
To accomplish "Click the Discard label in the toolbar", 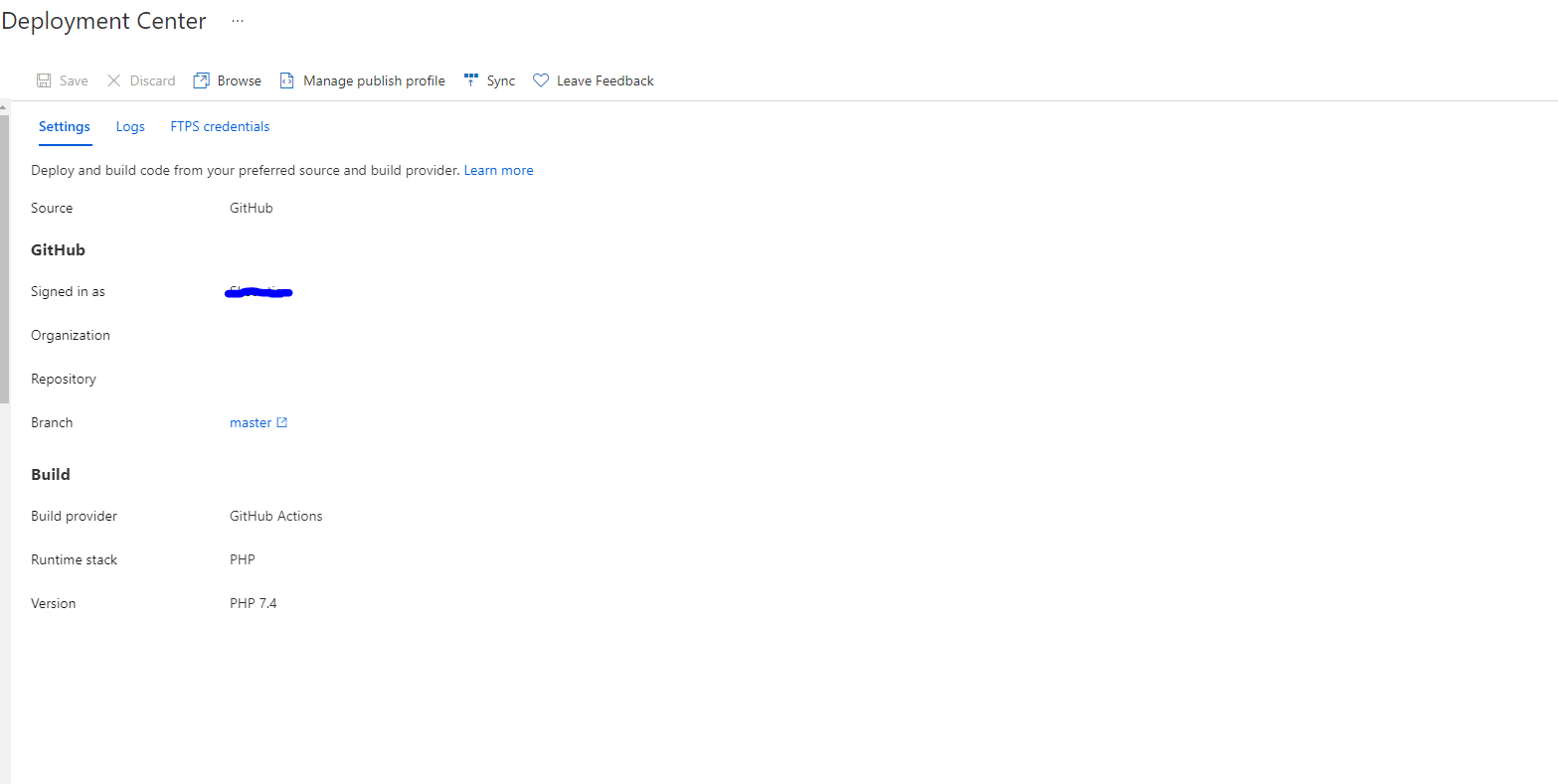I will [x=152, y=80].
